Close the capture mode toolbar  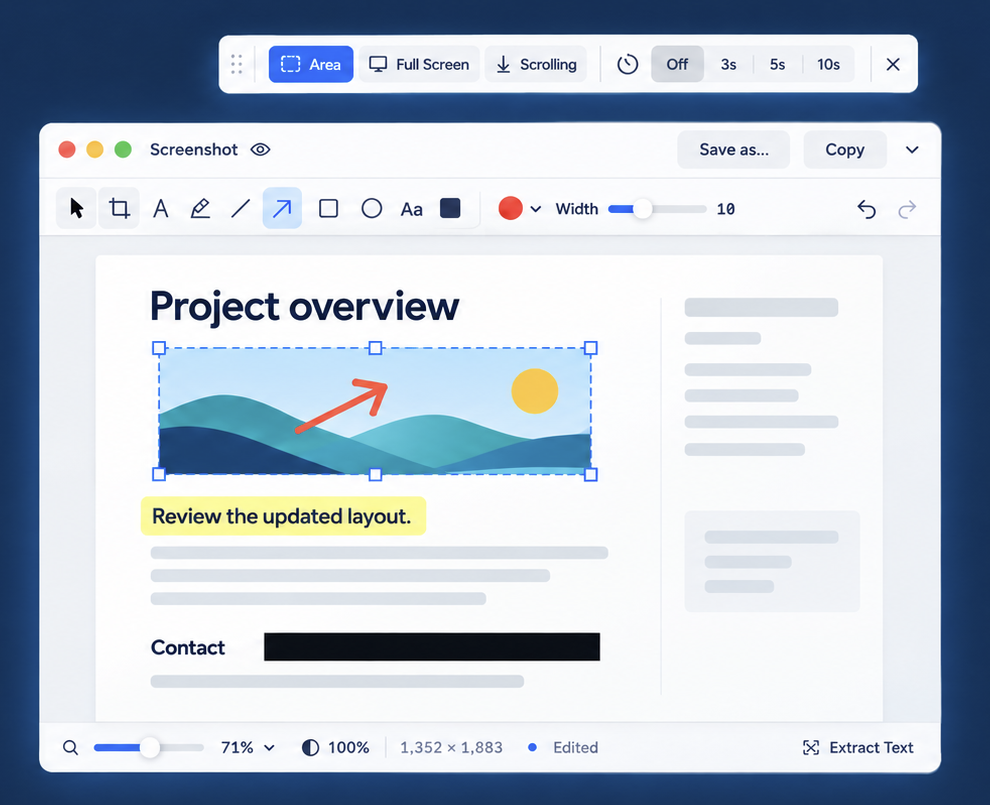point(893,64)
